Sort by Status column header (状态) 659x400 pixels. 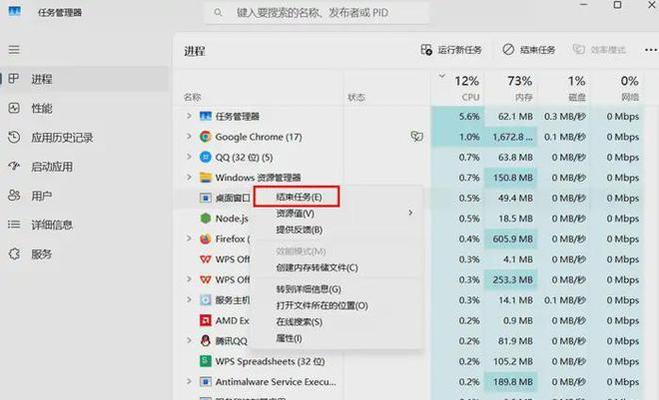[x=356, y=97]
